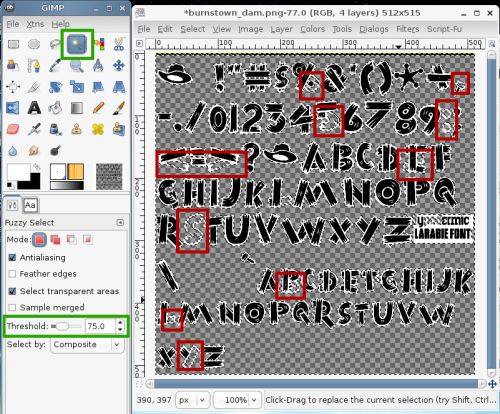Select the Perspective tool
The height and width of the screenshot is (414, 500).
(119, 87)
